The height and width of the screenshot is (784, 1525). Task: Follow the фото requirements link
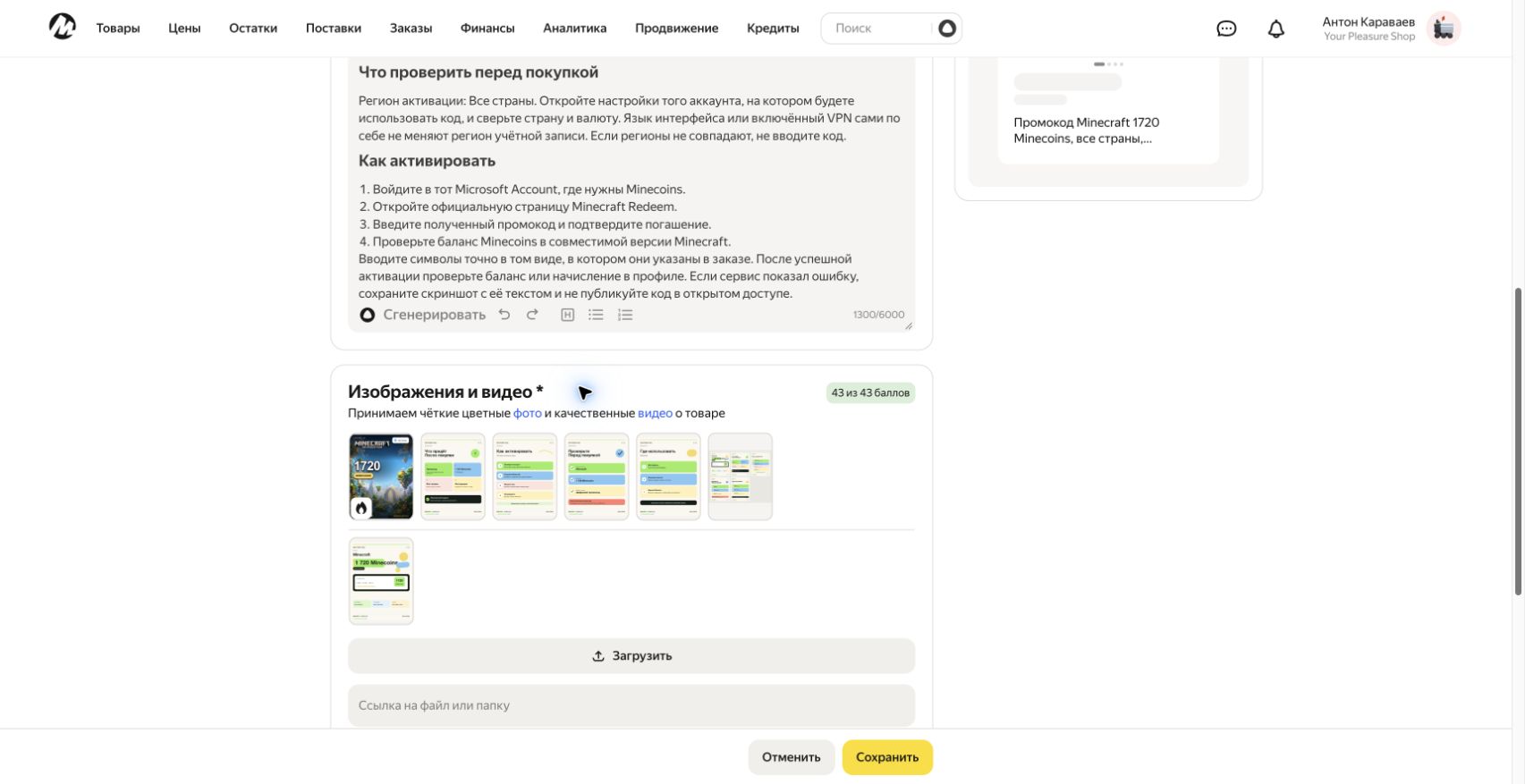coord(527,413)
